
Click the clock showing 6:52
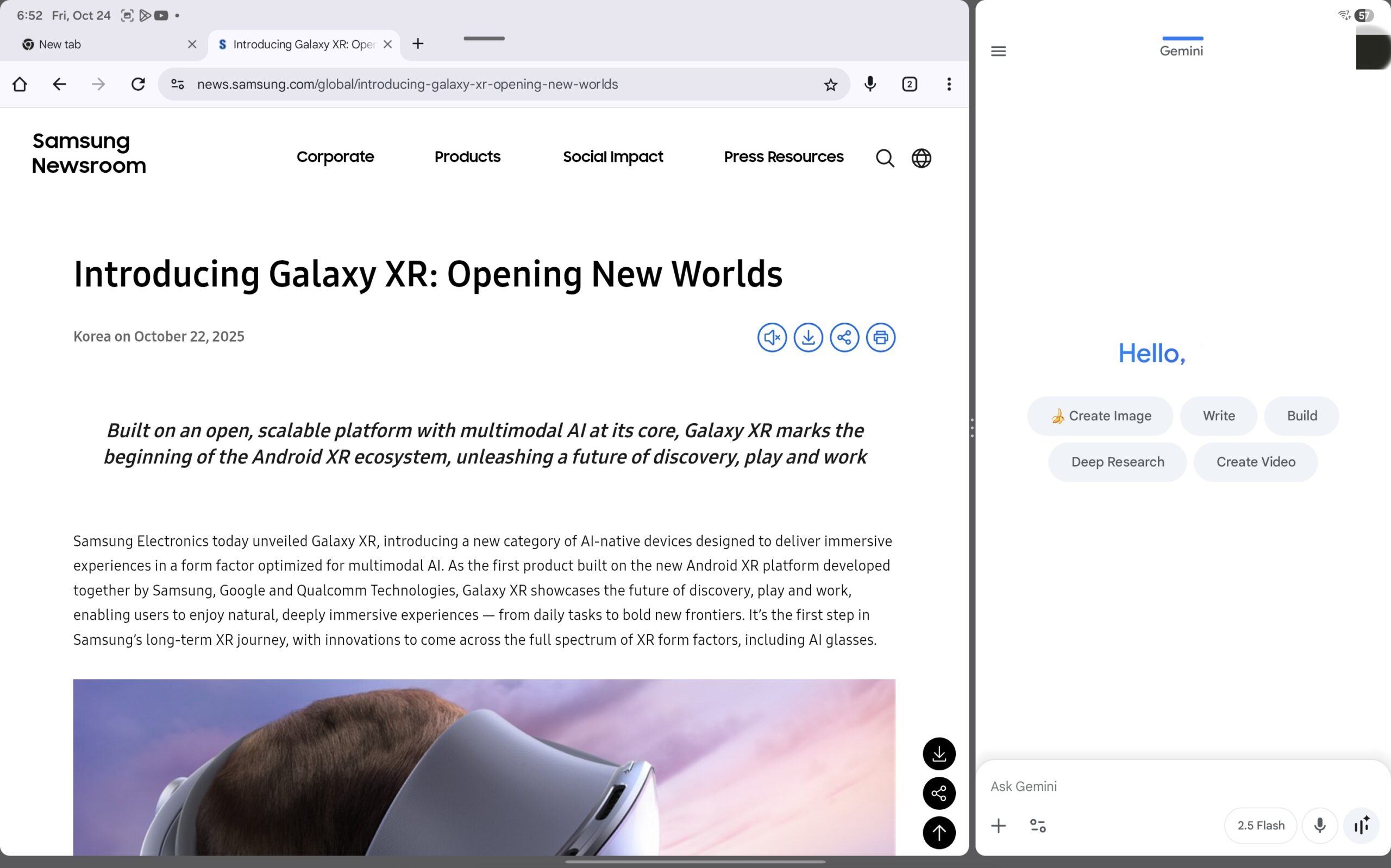point(30,16)
